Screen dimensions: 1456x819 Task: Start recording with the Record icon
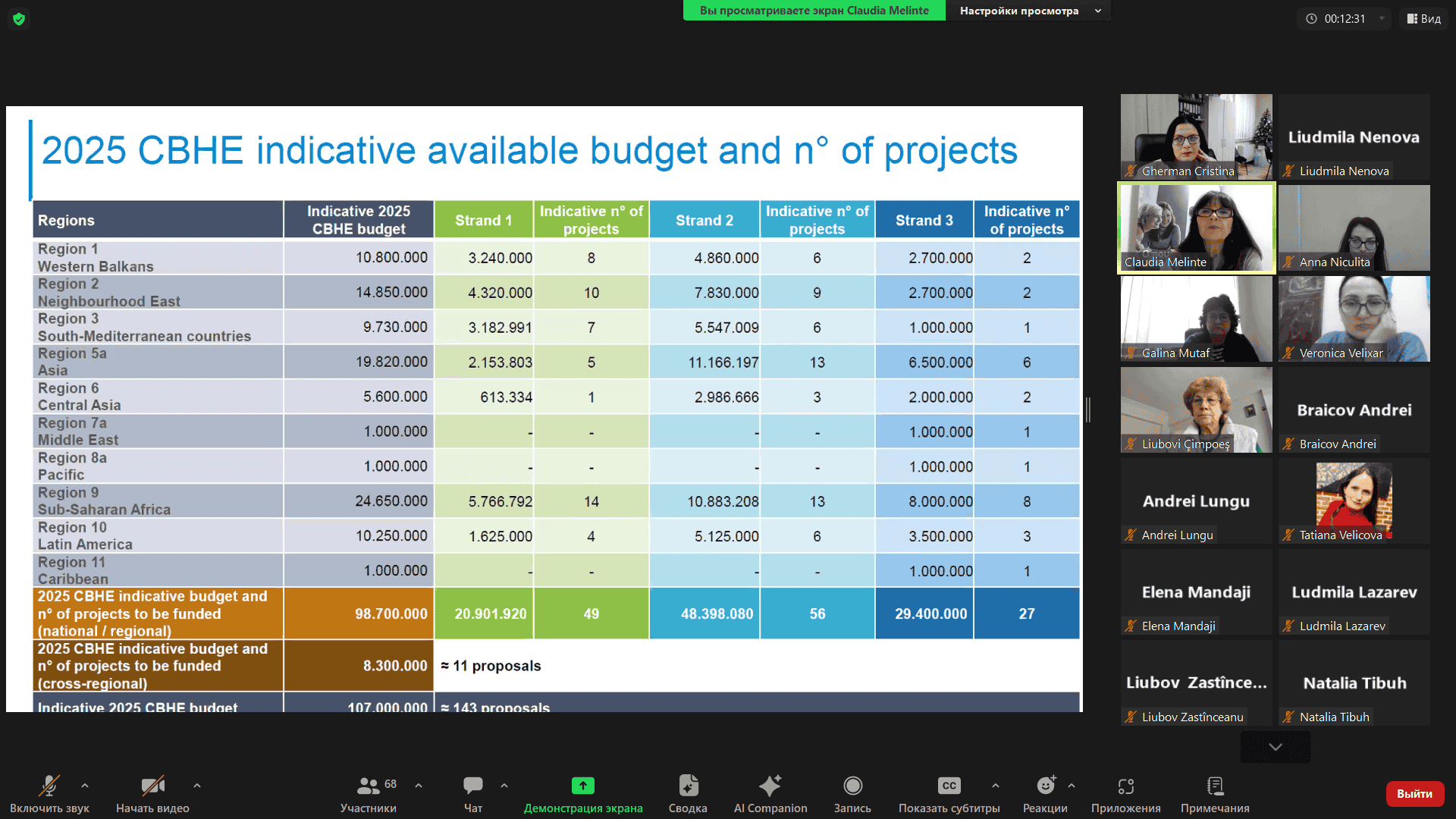[852, 786]
